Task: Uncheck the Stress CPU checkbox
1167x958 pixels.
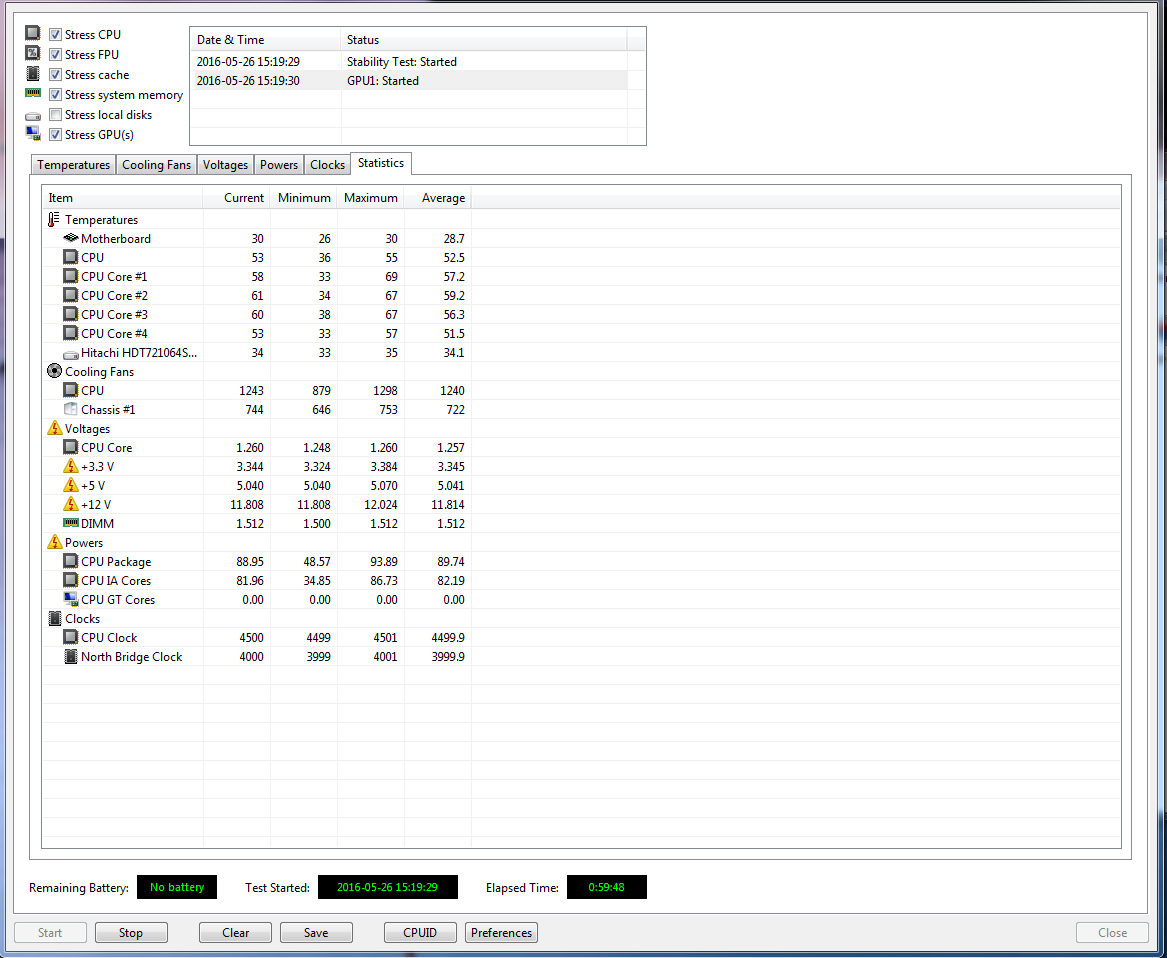Action: tap(55, 34)
